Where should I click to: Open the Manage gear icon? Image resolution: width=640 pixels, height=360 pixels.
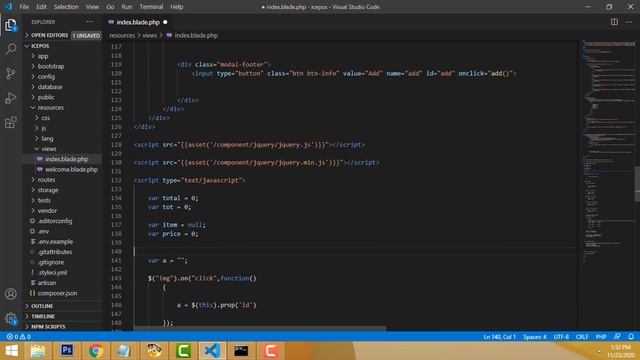click(x=11, y=318)
